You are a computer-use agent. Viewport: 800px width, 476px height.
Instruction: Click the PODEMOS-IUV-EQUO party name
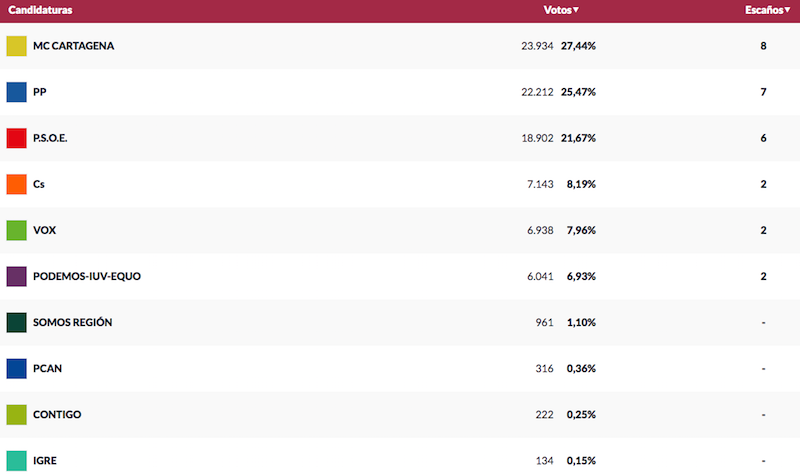pyautogui.click(x=87, y=276)
